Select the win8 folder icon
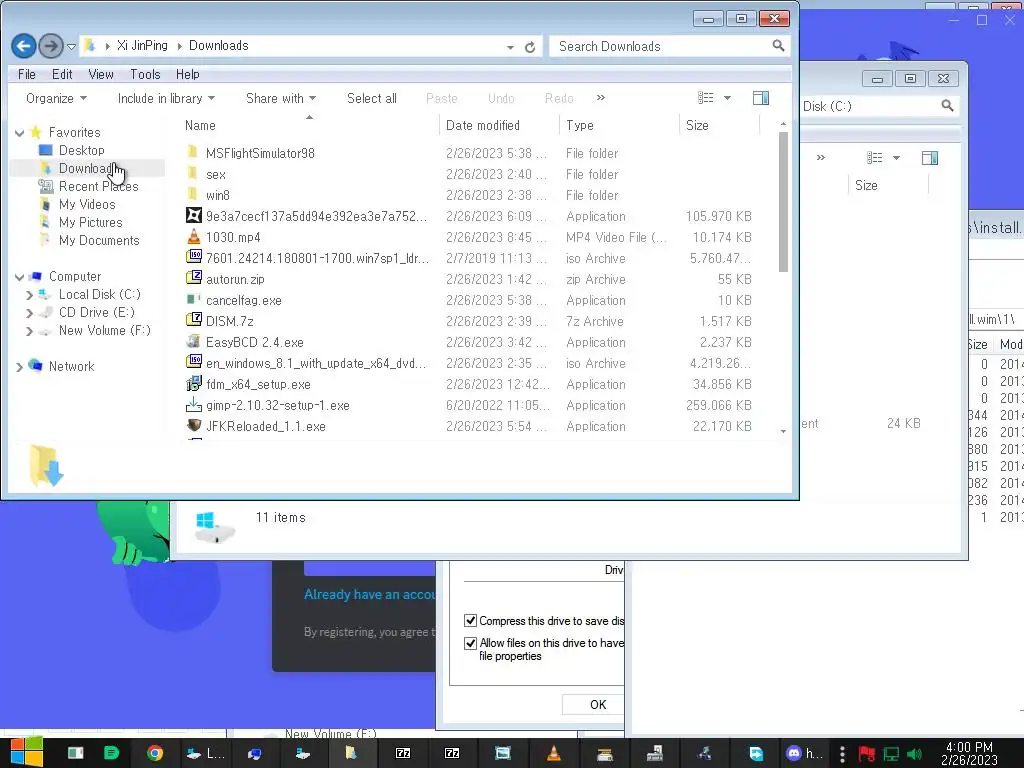Screen dimensions: 1024x768 [193, 194]
